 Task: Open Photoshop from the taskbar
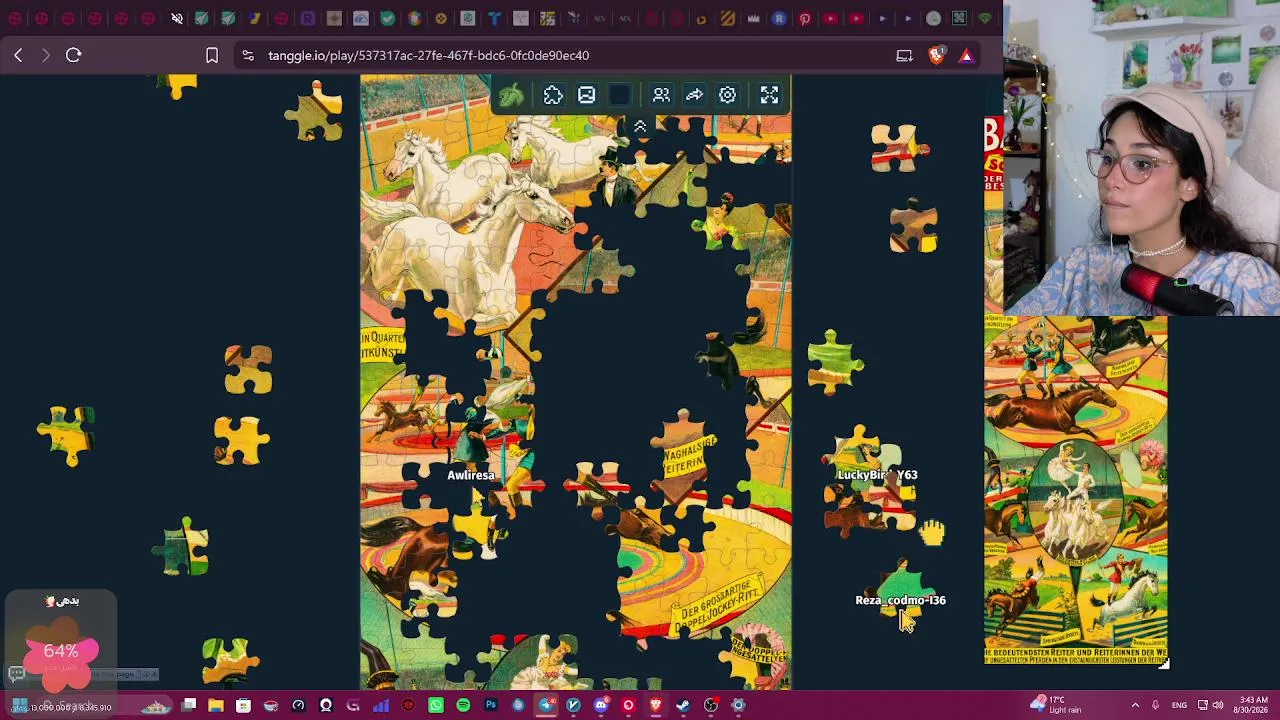tap(490, 705)
